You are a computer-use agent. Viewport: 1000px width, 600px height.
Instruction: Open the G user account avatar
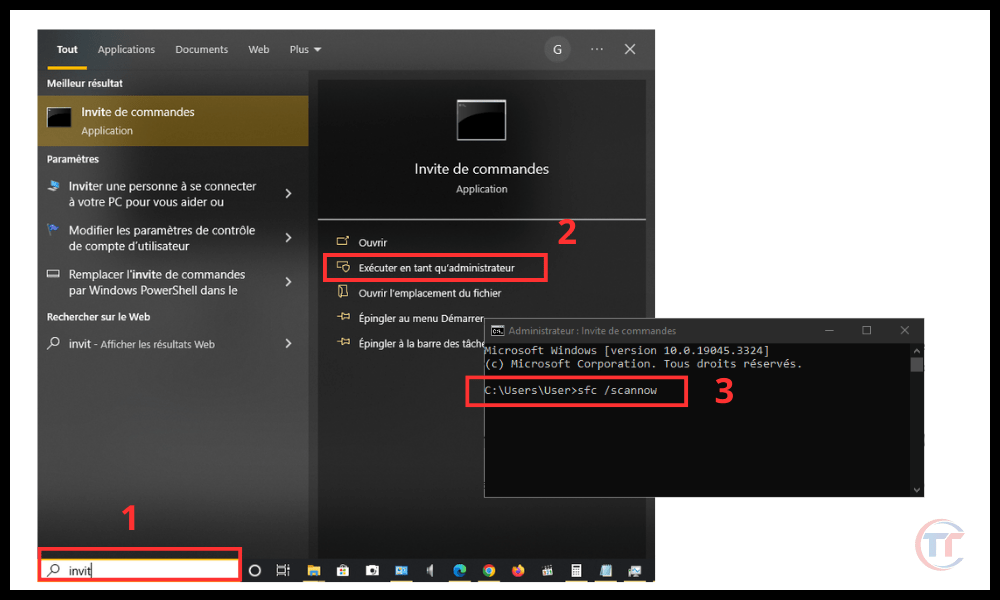pos(557,50)
